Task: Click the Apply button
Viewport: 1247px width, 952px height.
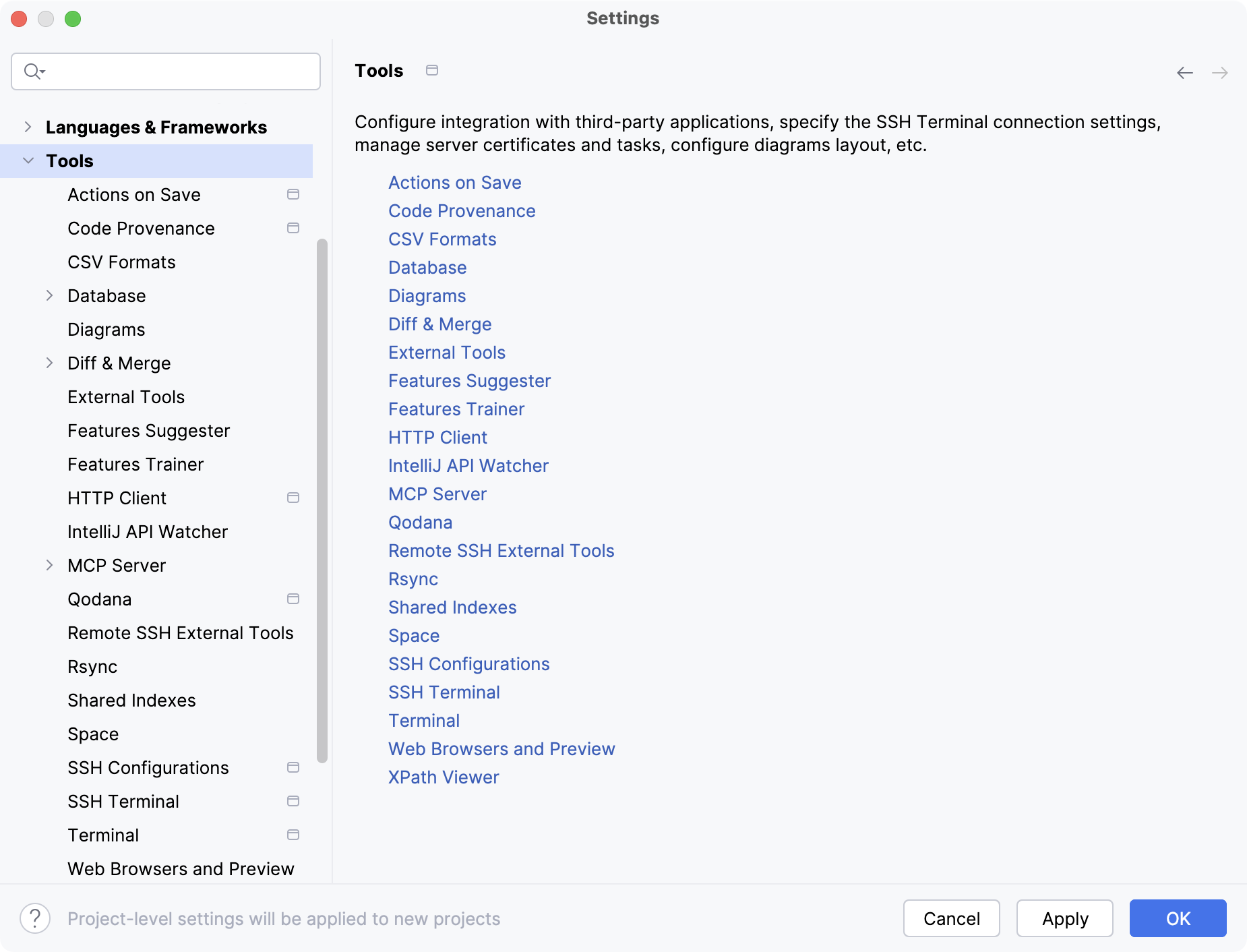Action: 1064,918
